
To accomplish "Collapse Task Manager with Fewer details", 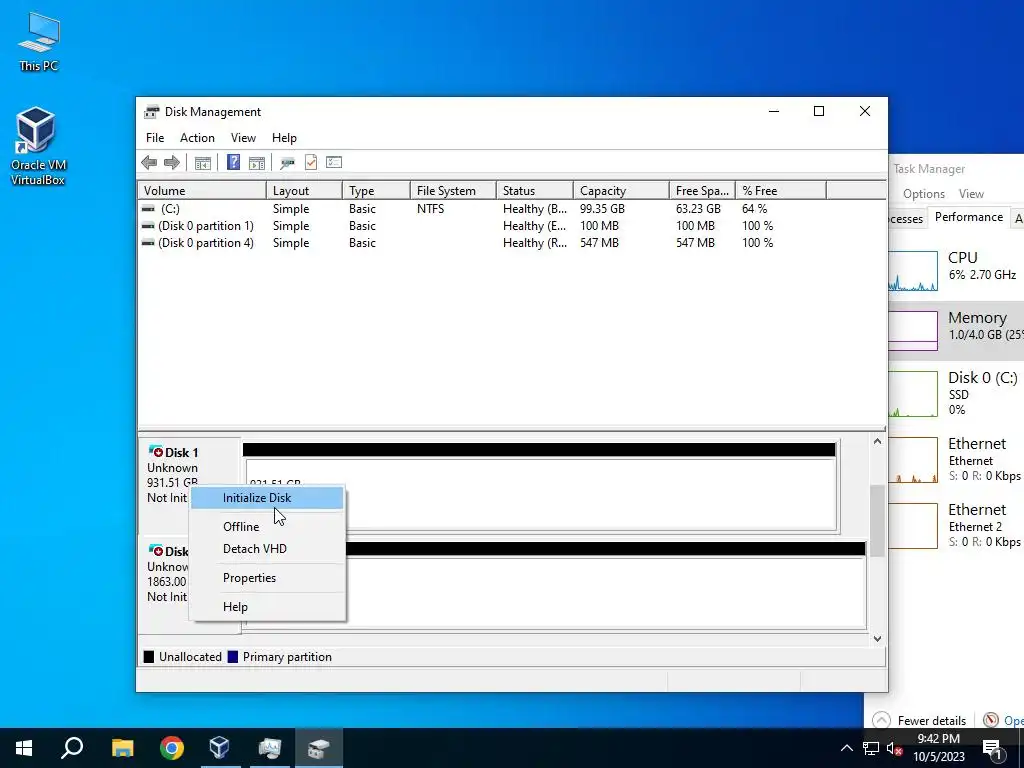I will pyautogui.click(x=920, y=720).
